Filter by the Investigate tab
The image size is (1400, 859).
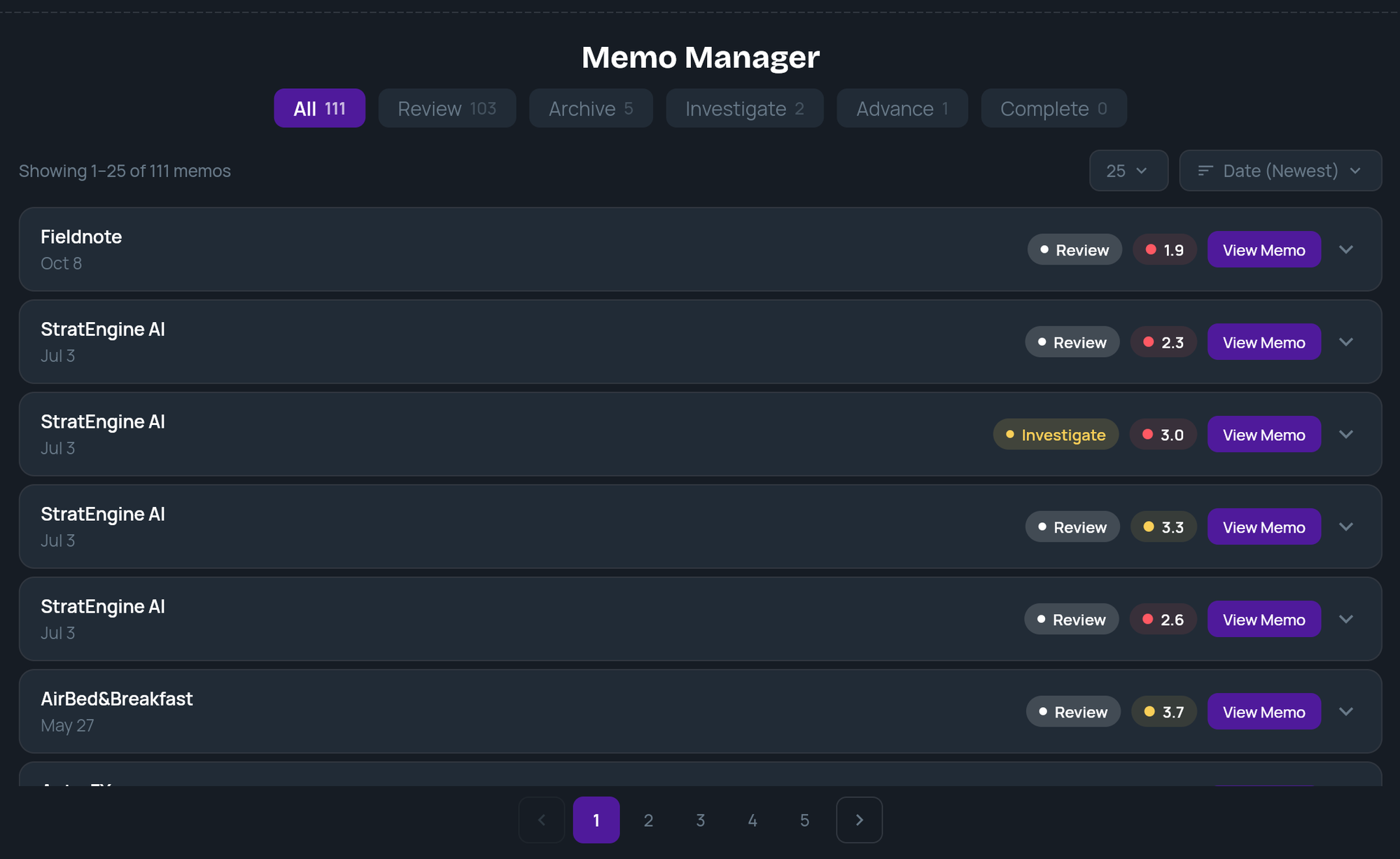745,108
